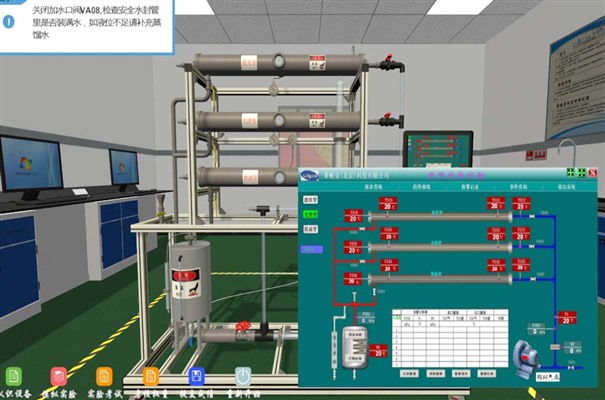
Task: Toggle the valve on the middle blue outlet line
Action: coord(532,246)
